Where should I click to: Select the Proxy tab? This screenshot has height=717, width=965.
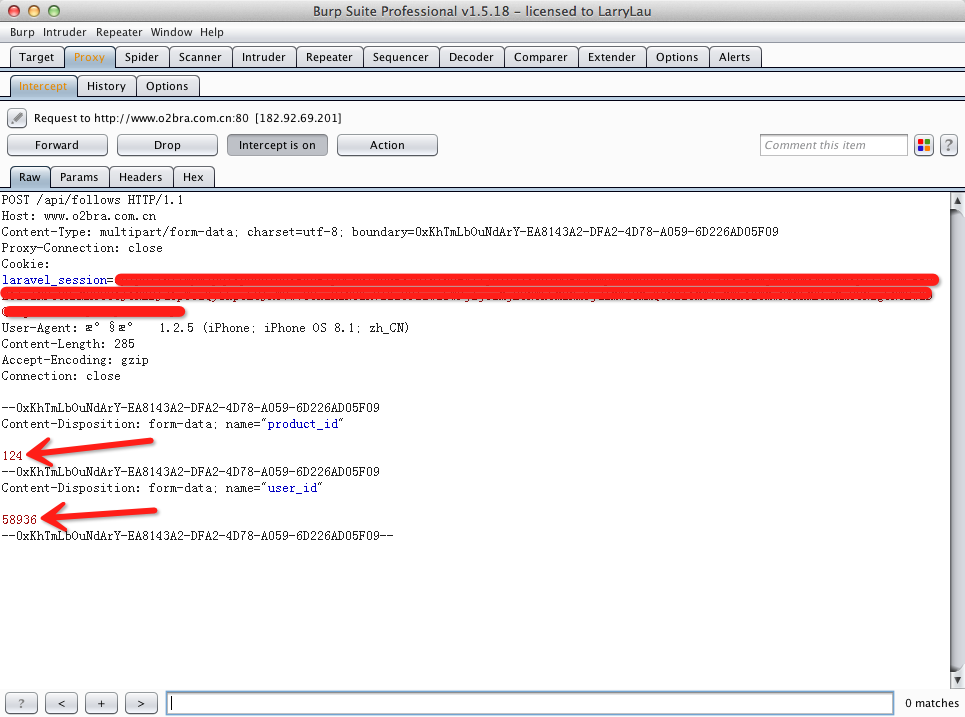[x=89, y=57]
